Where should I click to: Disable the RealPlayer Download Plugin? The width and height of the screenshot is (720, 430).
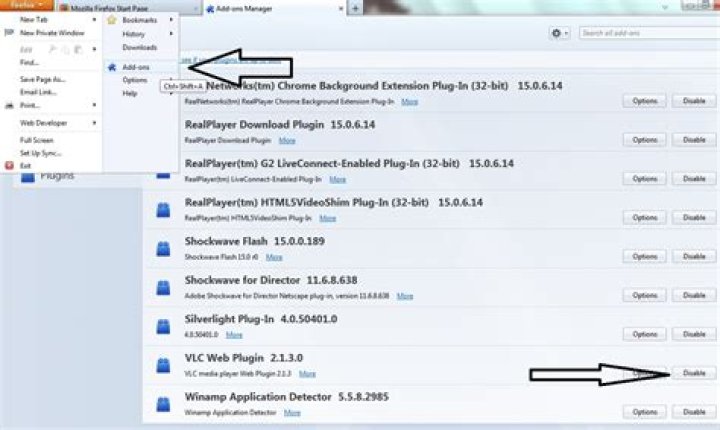694,140
